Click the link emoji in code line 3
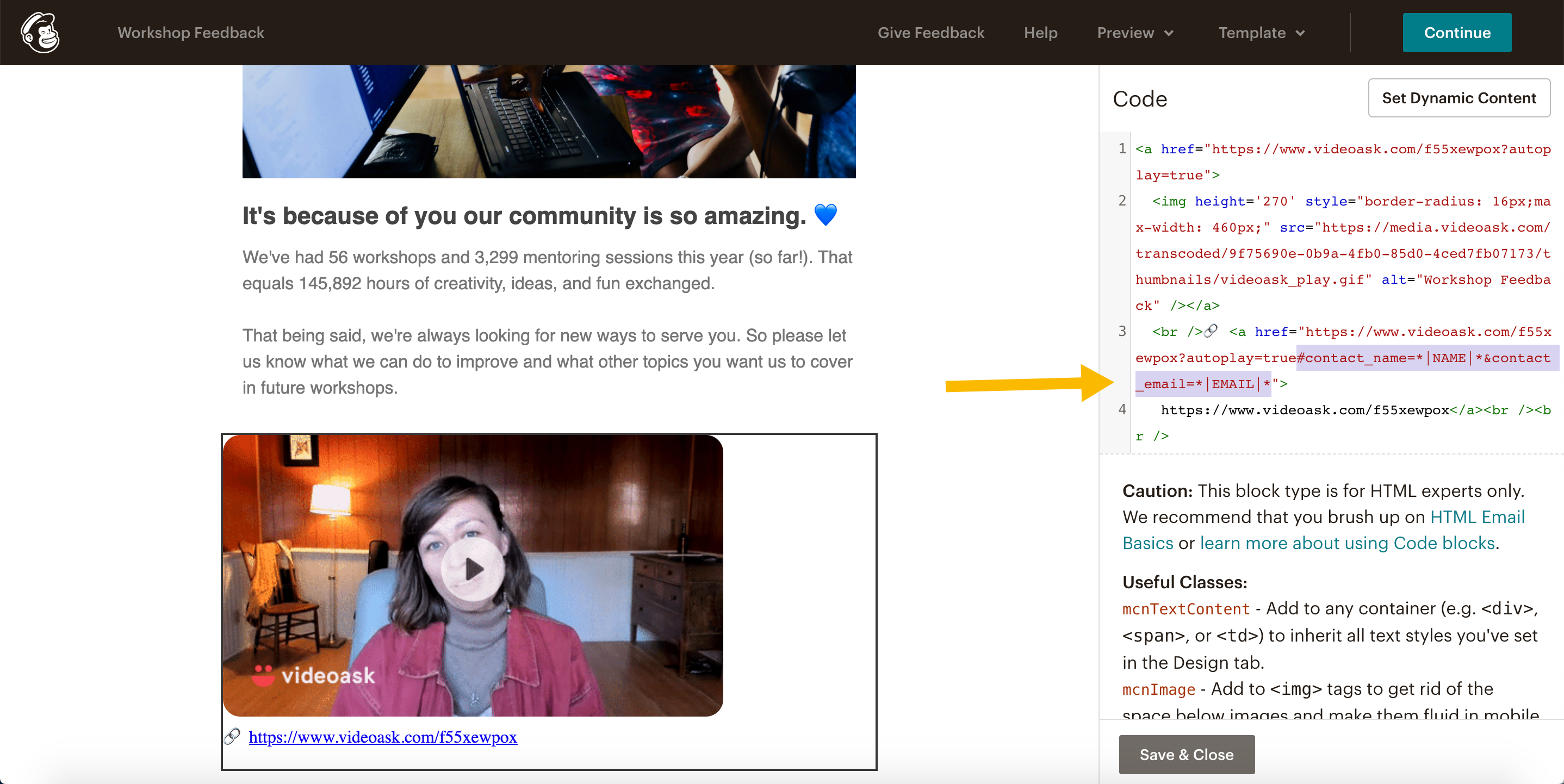This screenshot has height=784, width=1564. click(x=1211, y=331)
